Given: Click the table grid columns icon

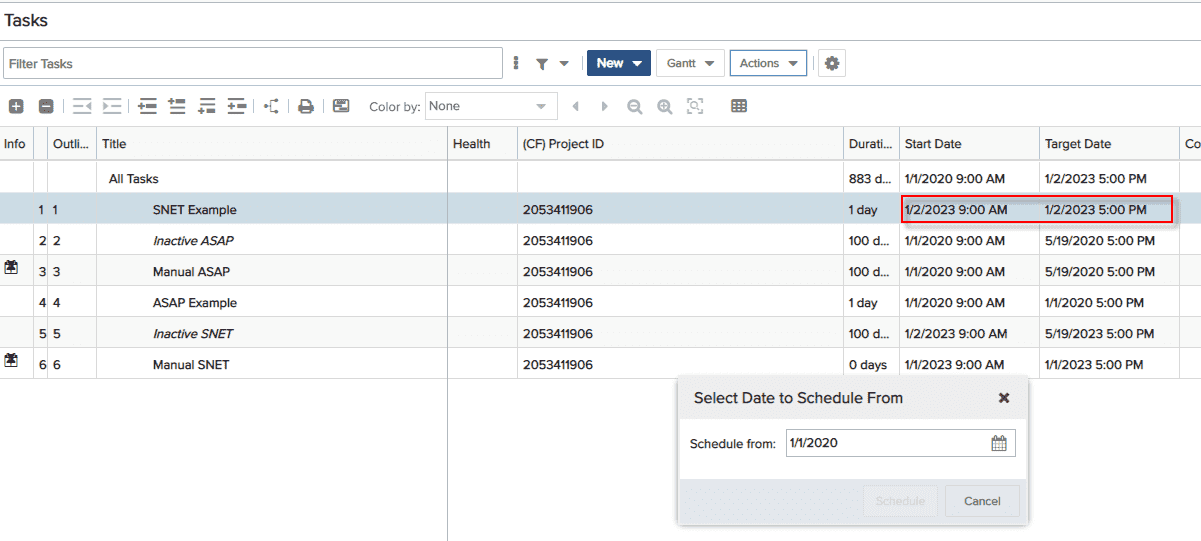Looking at the screenshot, I should coord(739,106).
